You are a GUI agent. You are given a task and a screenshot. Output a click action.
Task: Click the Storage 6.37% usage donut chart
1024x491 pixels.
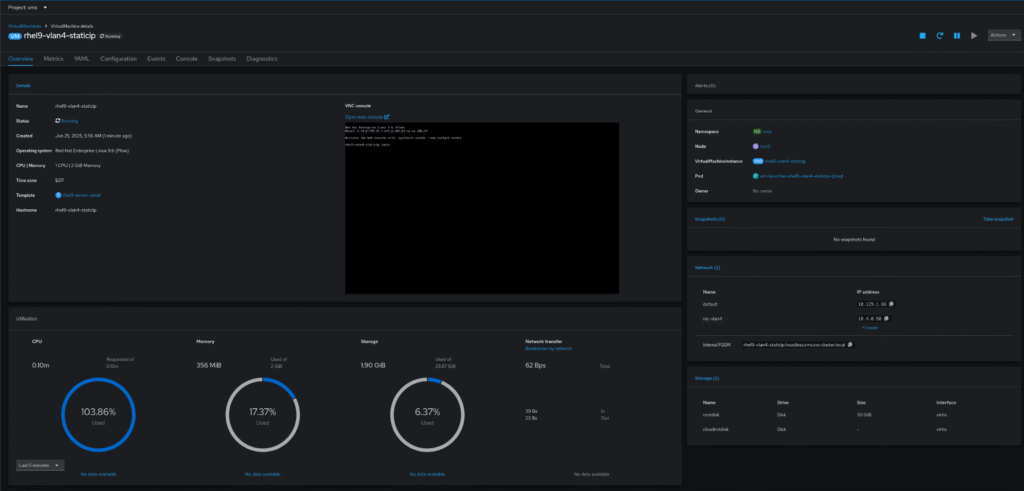[x=427, y=415]
